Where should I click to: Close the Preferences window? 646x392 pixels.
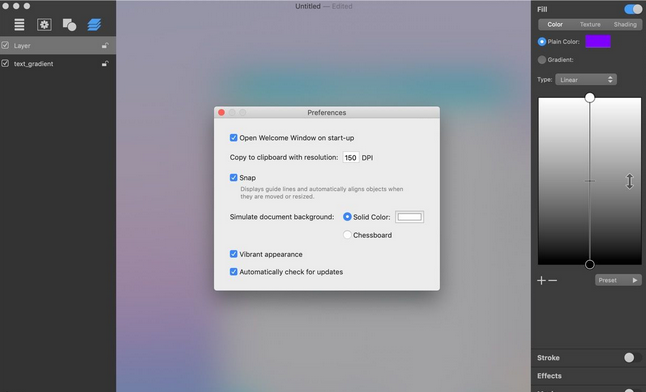[221, 112]
